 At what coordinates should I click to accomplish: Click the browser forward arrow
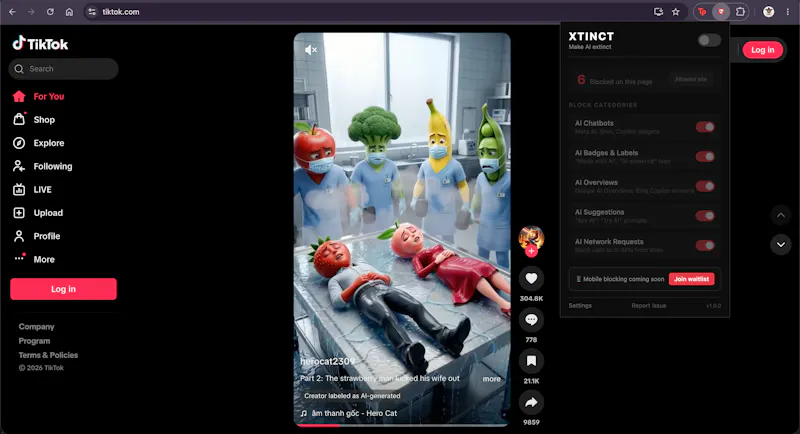[x=31, y=12]
